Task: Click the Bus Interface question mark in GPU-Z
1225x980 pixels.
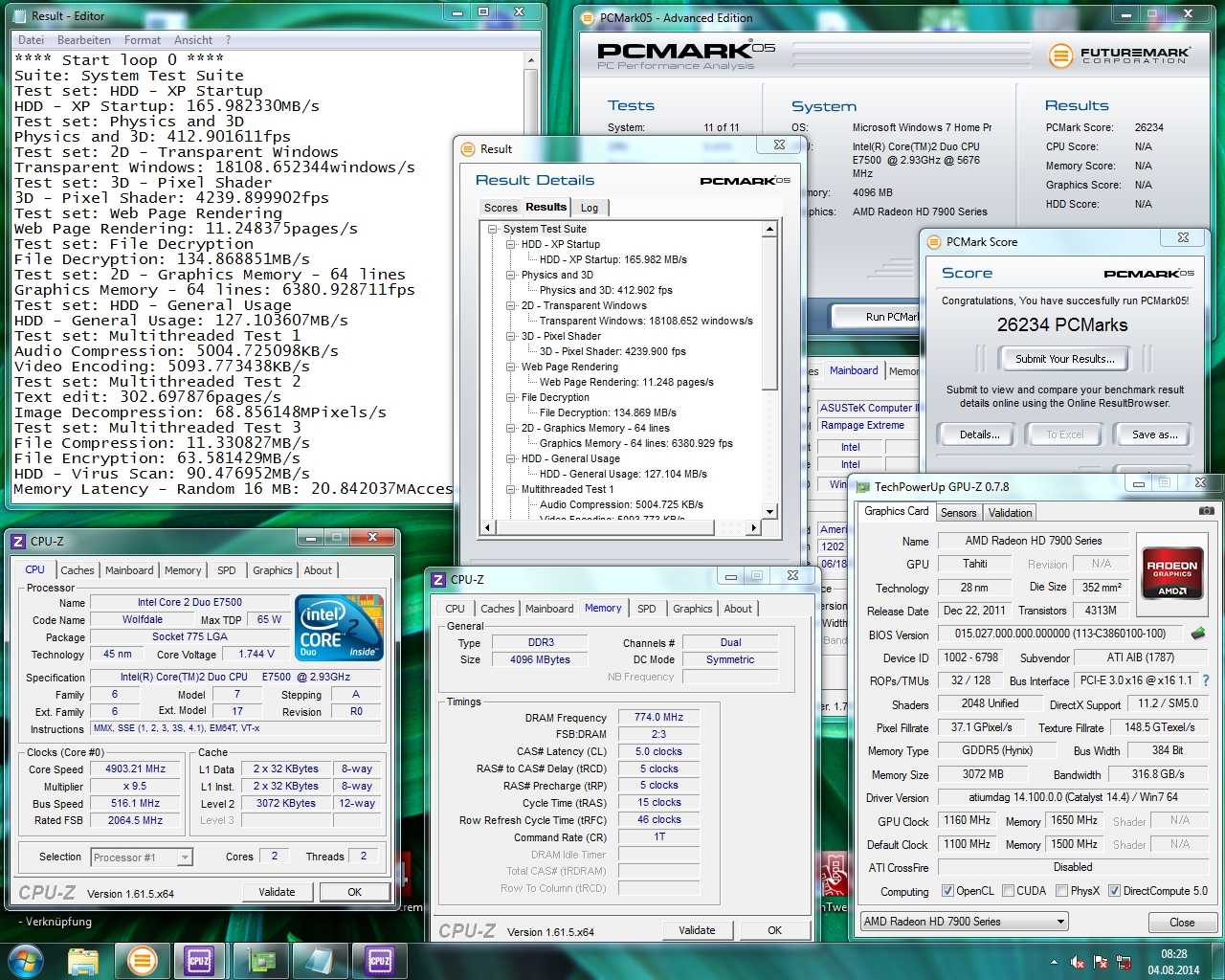Action: [x=1206, y=680]
